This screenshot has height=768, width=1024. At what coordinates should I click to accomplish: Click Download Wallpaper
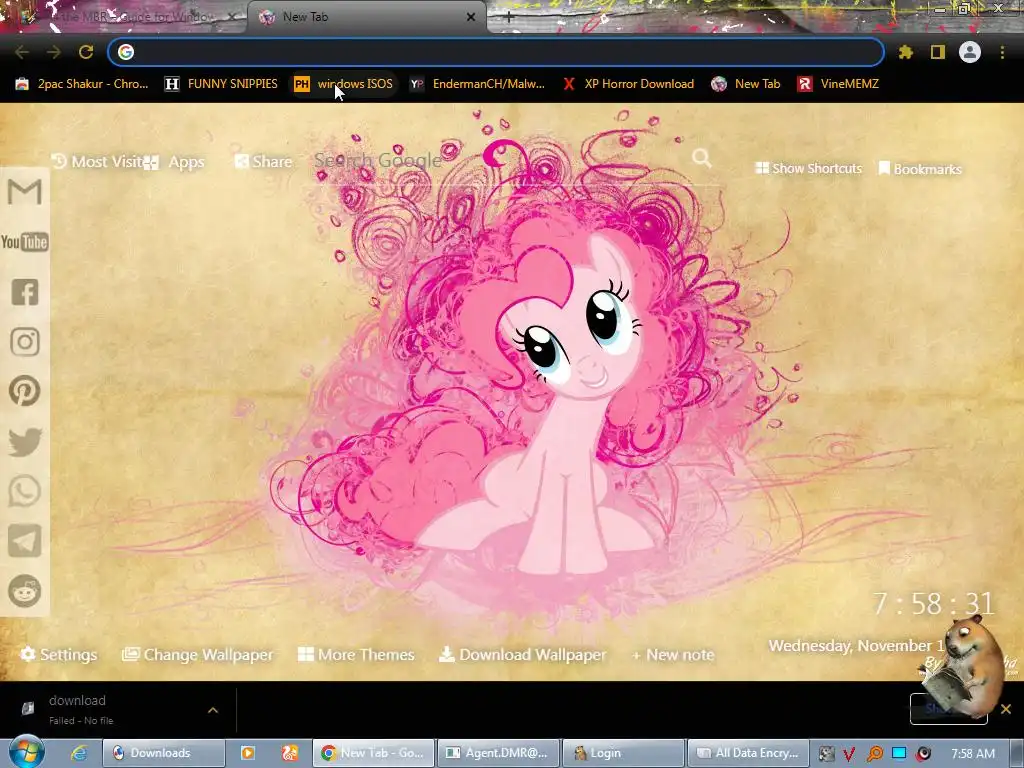[522, 654]
